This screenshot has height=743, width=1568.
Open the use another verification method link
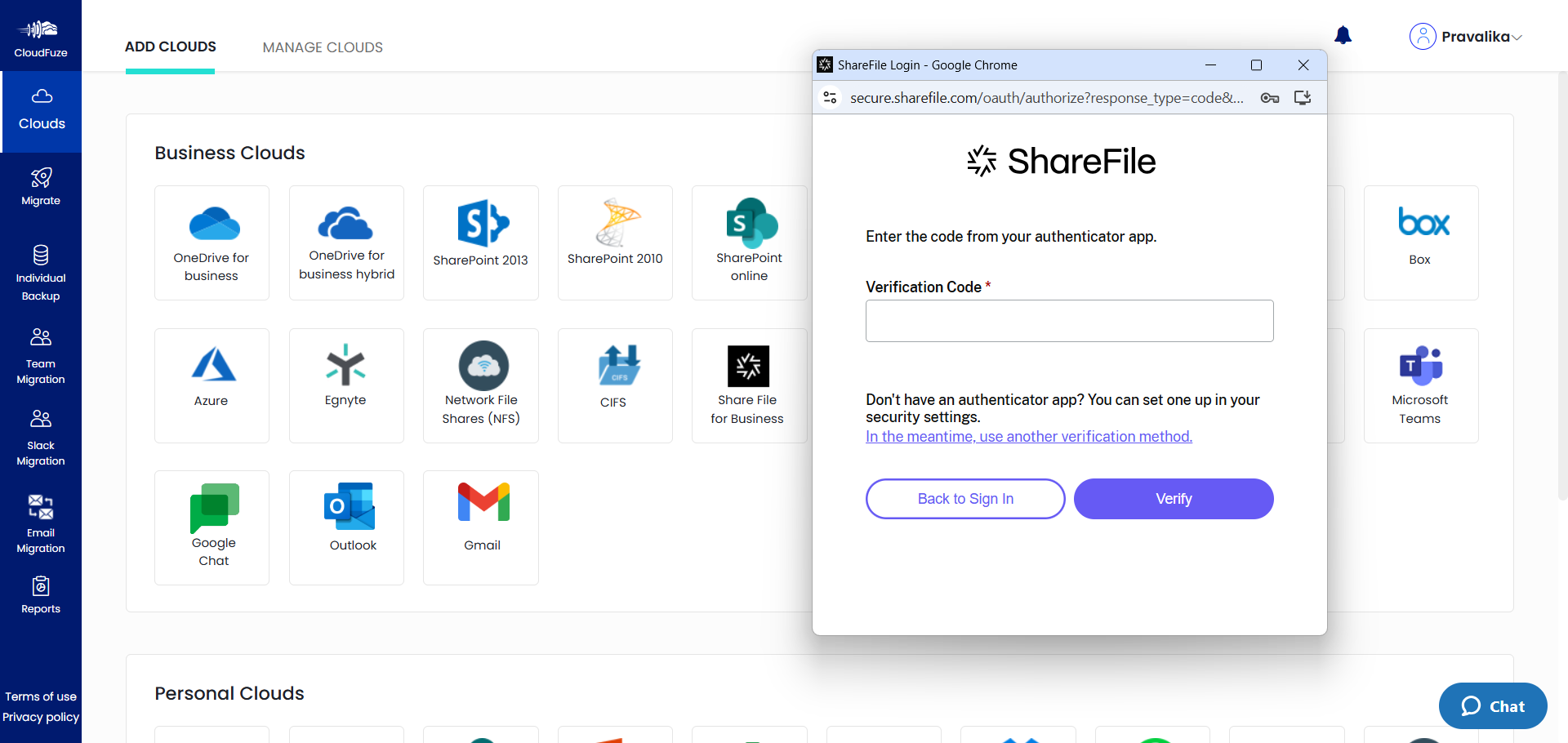1029,437
